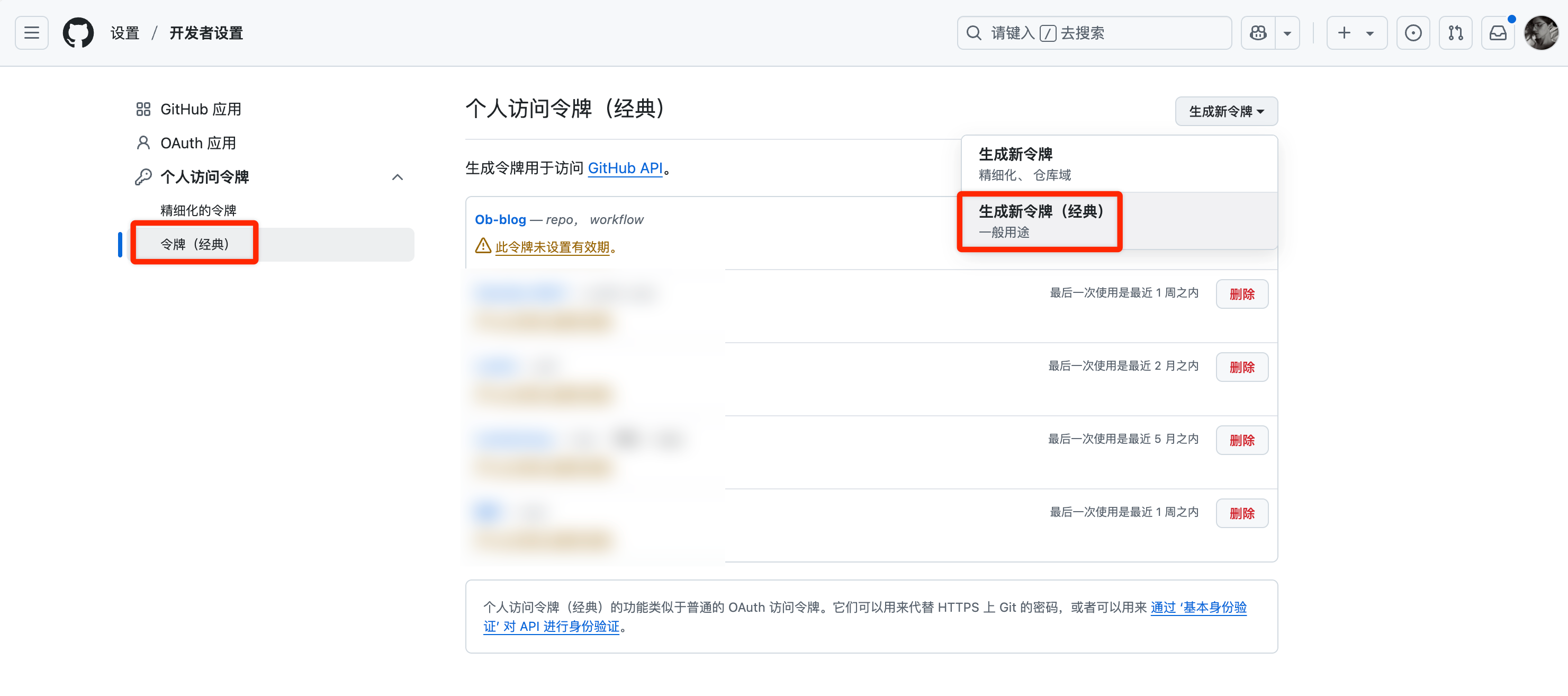The height and width of the screenshot is (696, 1568).
Task: Click the 个人访问令牌（经典） page heading
Action: (x=564, y=109)
